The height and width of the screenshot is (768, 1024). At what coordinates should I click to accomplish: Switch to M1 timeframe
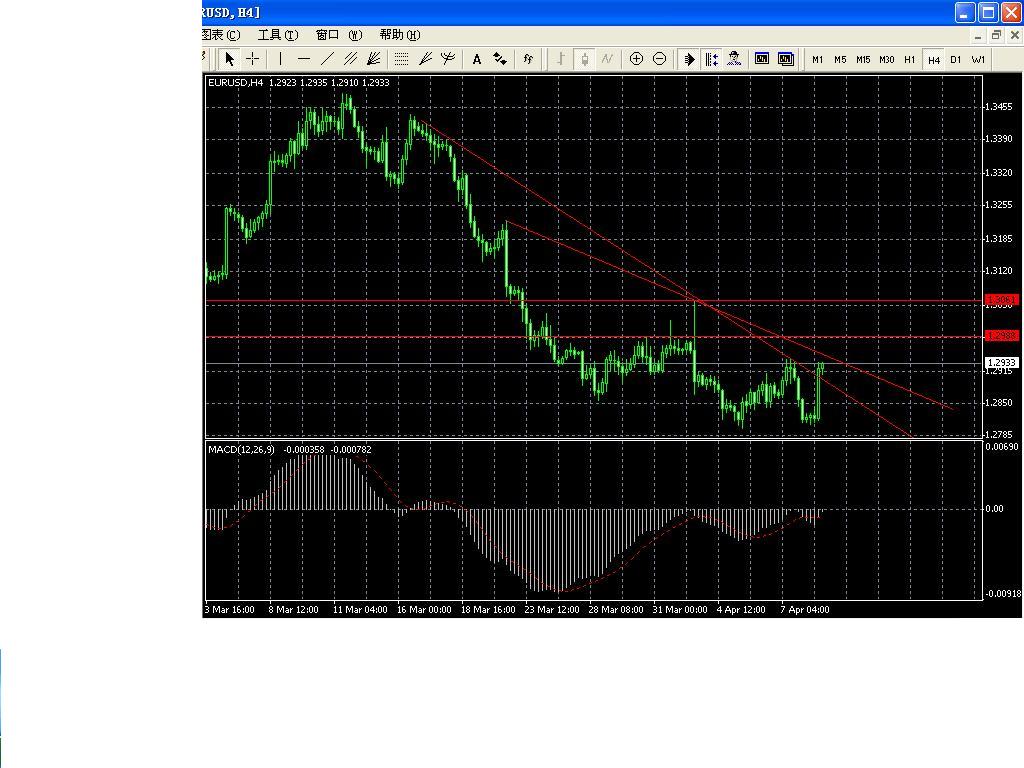(818, 59)
